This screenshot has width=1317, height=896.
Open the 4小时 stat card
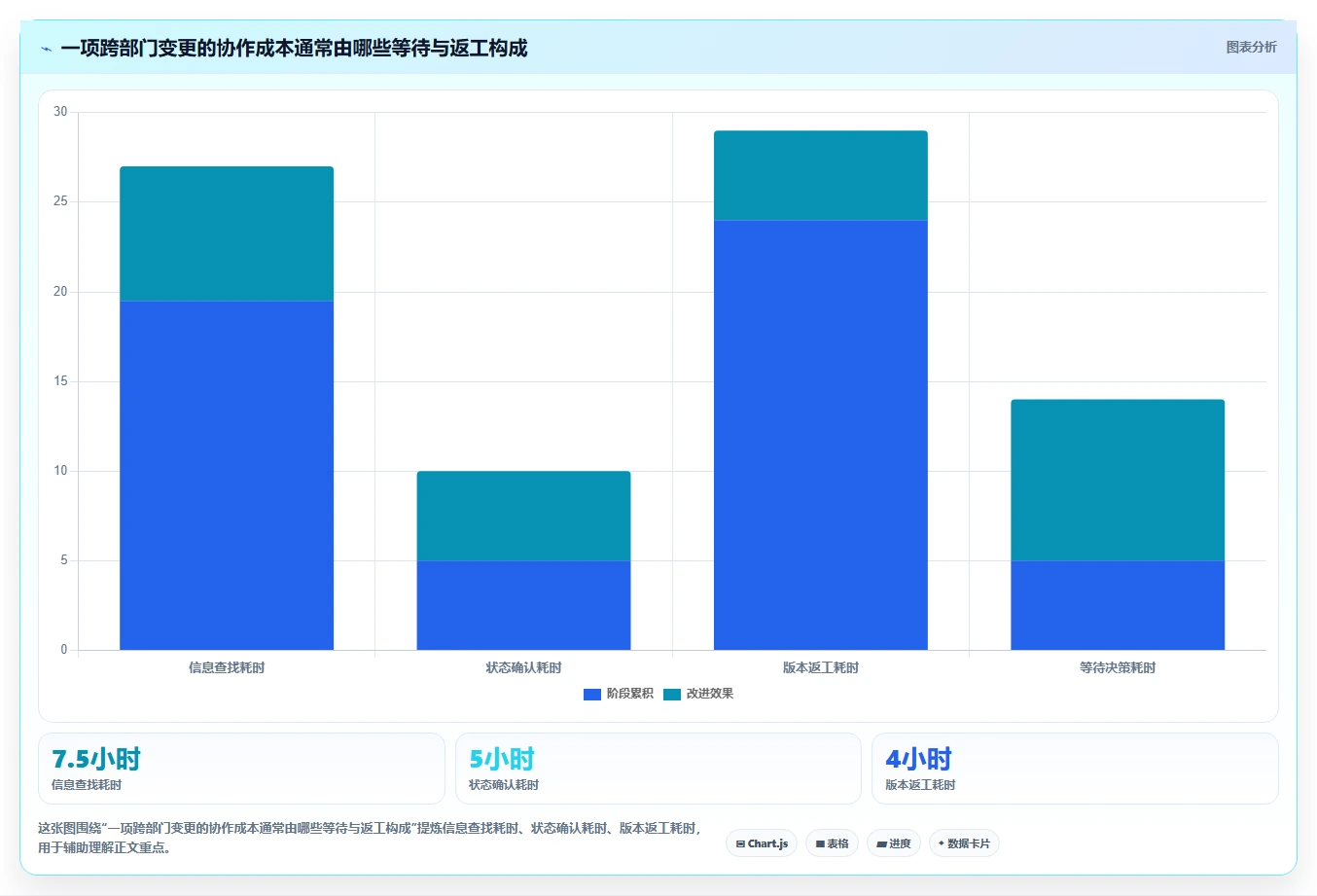[1075, 769]
